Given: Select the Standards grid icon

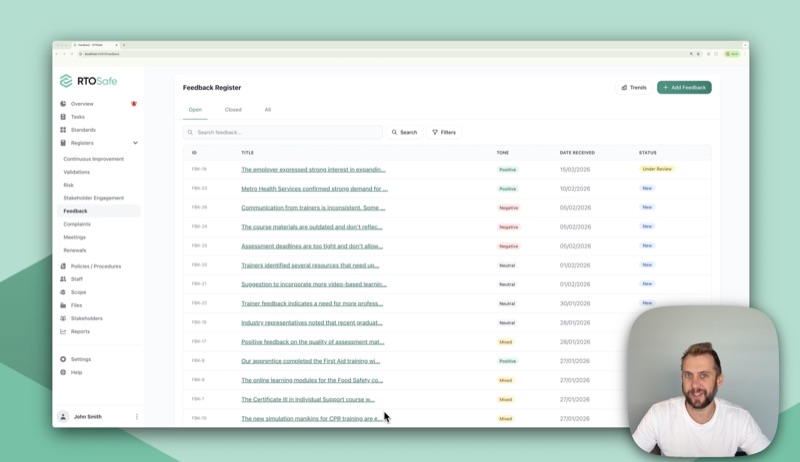Looking at the screenshot, I should coord(63,130).
